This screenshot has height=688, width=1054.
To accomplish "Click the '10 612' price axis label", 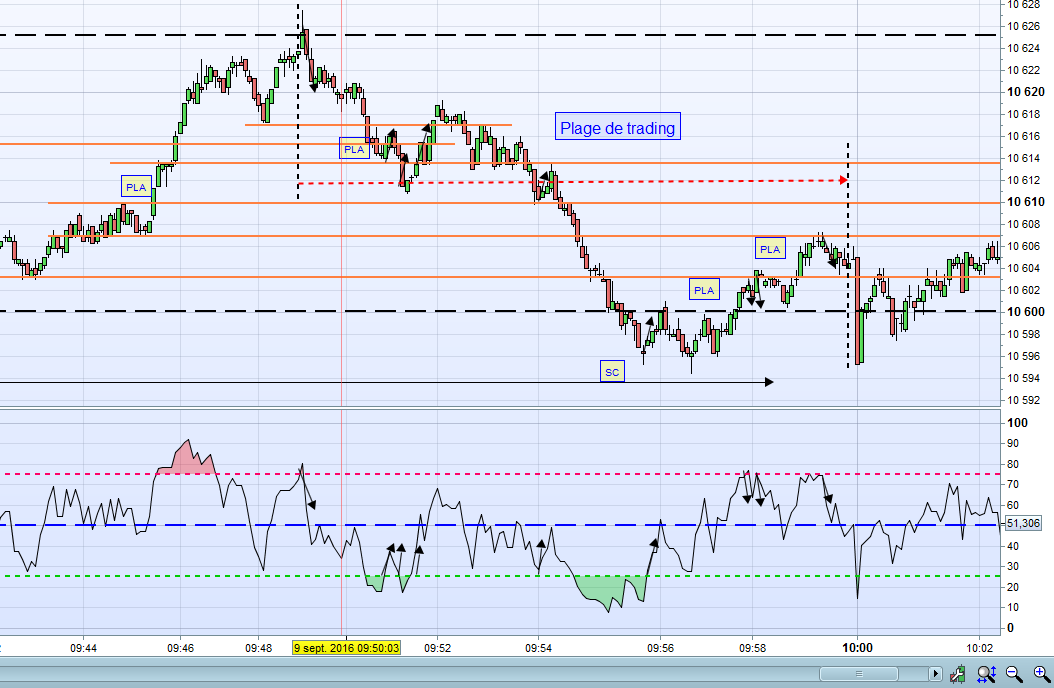I will tap(1023, 180).
